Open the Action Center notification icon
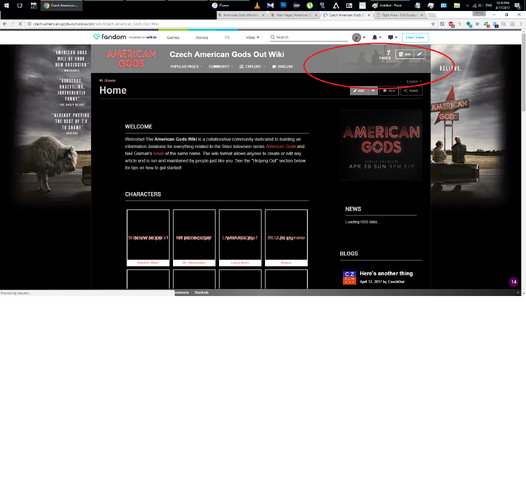Image resolution: width=526 pixels, height=480 pixels. coord(518,5)
